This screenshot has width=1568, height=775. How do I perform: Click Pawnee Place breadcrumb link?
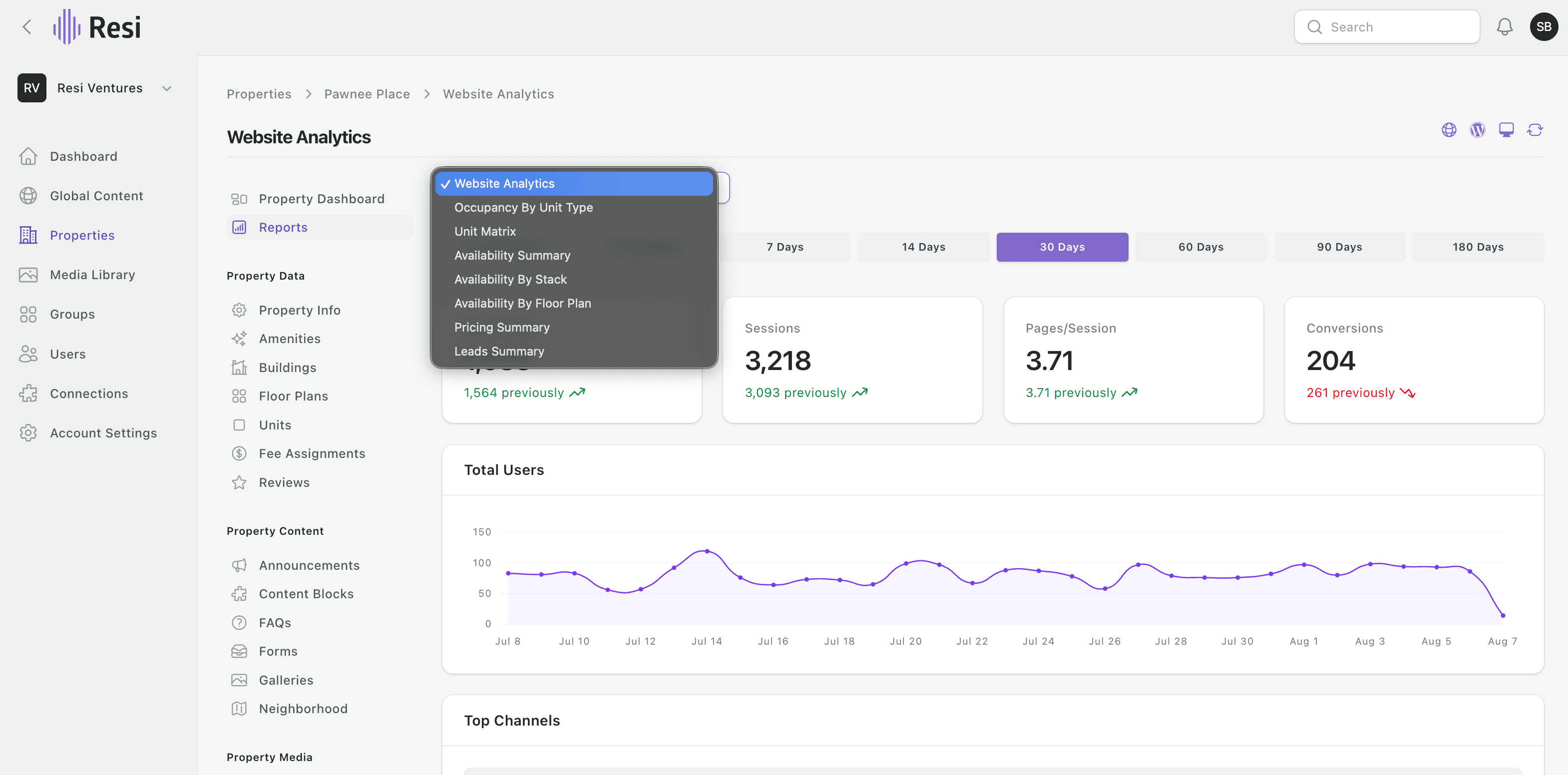[367, 94]
